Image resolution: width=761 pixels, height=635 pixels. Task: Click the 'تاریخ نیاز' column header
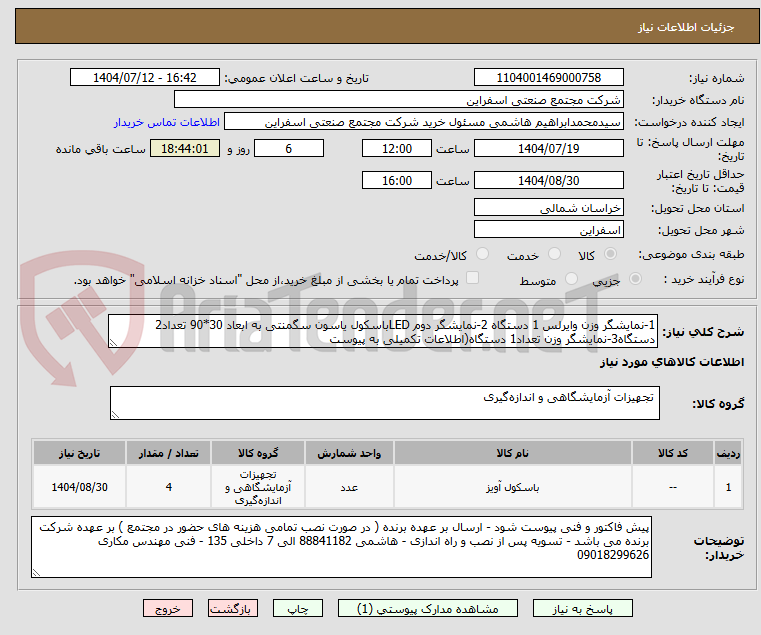79,453
